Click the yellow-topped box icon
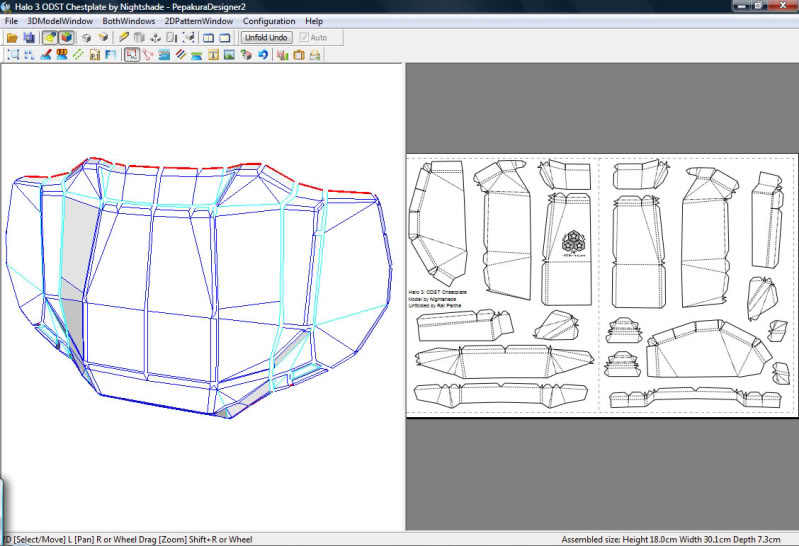This screenshot has width=799, height=546. pyautogui.click(x=103, y=37)
